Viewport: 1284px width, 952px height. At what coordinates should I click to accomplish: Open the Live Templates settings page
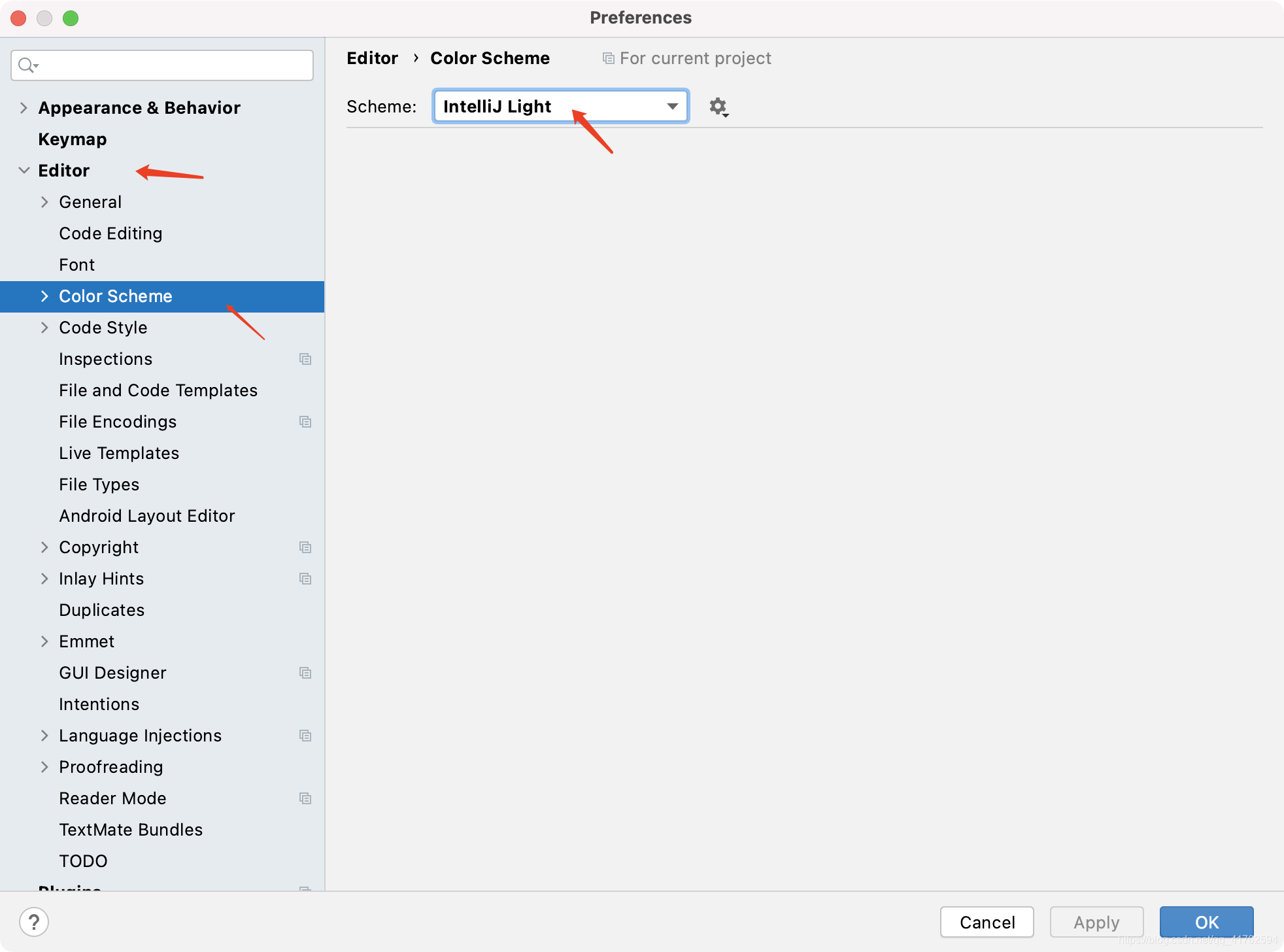click(119, 453)
